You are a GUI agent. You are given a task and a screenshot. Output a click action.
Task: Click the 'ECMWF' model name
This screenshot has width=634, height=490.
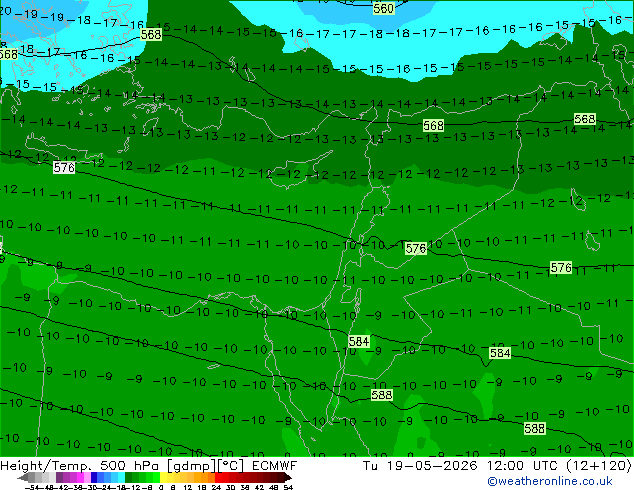pyautogui.click(x=274, y=466)
